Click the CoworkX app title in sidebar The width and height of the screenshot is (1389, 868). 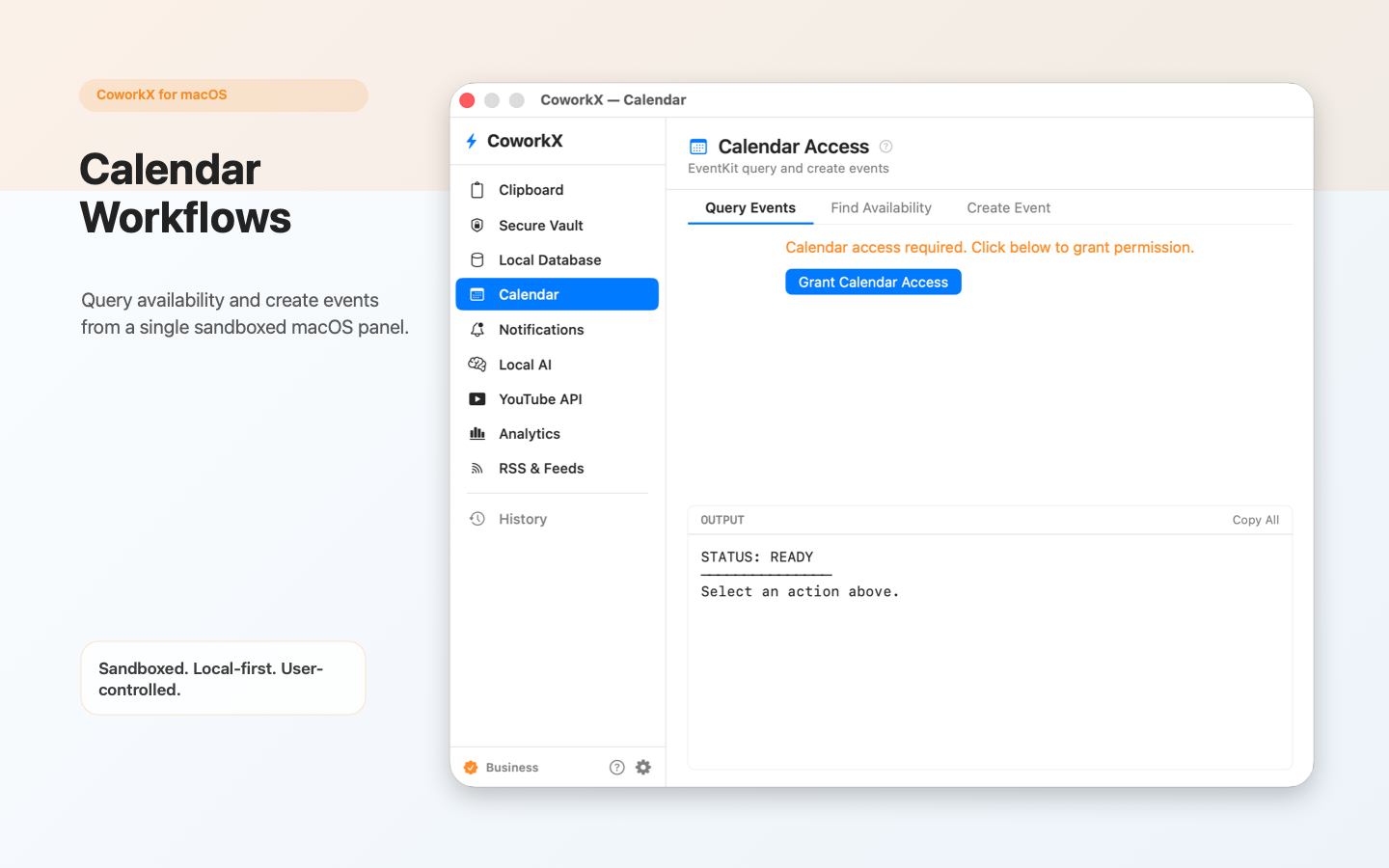click(x=525, y=141)
